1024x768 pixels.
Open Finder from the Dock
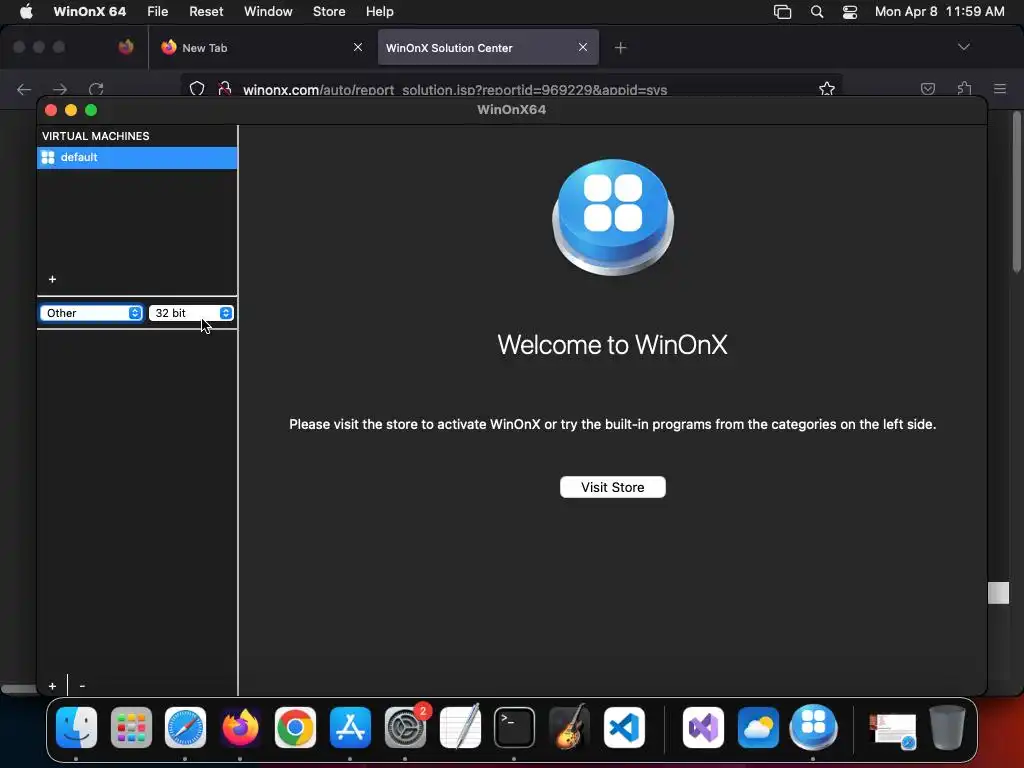76,728
